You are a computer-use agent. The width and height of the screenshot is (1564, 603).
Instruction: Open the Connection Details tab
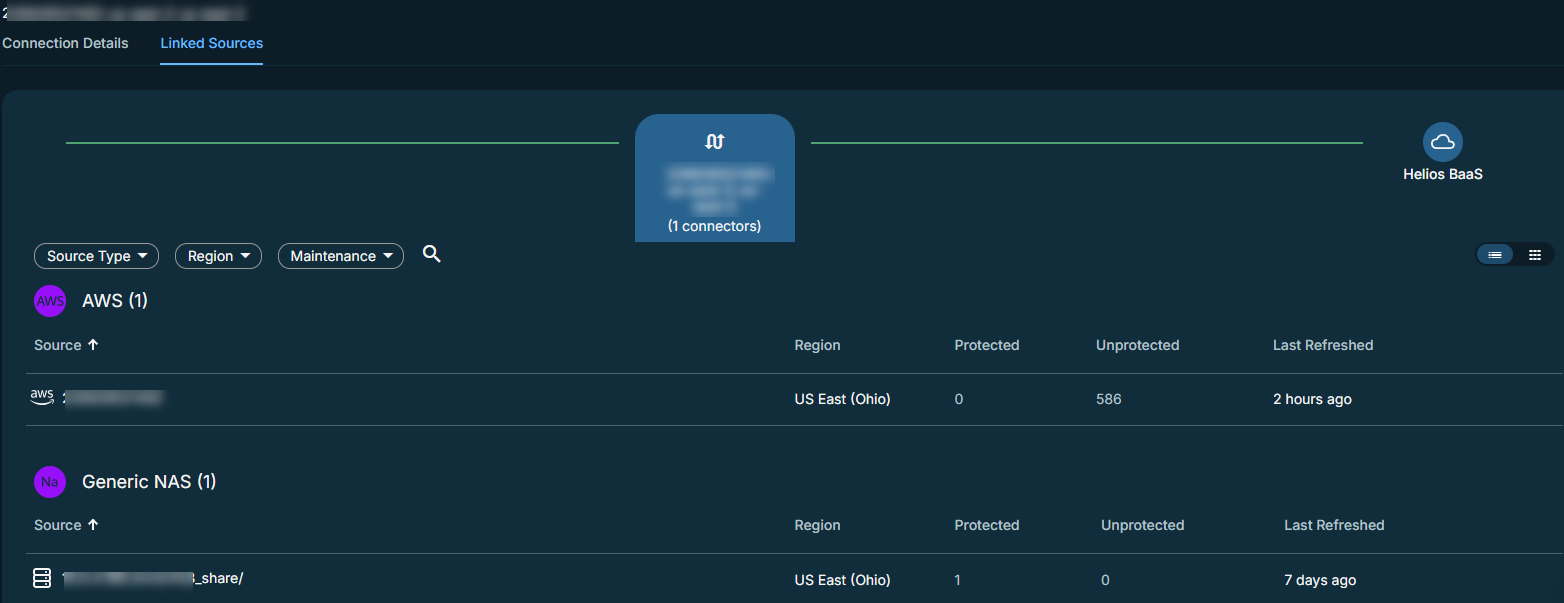(x=65, y=43)
